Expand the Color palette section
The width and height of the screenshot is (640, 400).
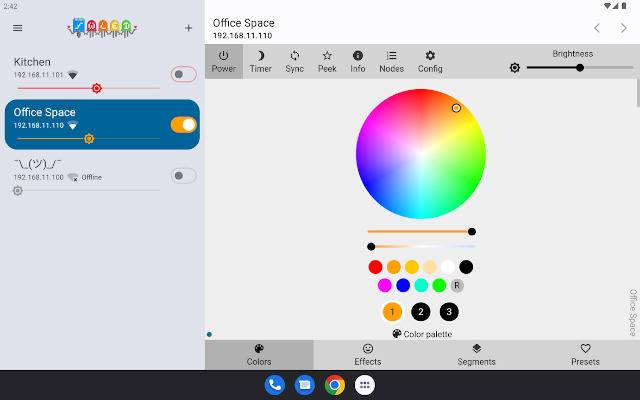422,334
